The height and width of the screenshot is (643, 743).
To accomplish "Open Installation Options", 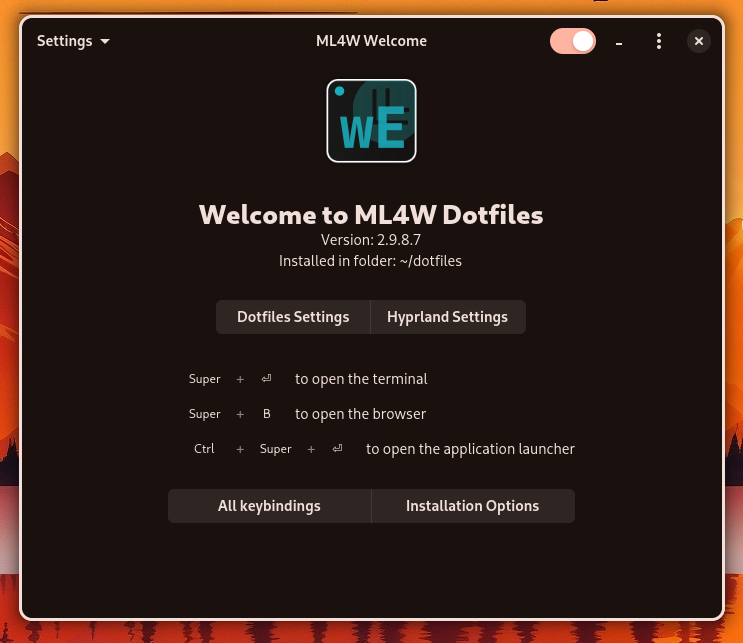I will click(472, 506).
